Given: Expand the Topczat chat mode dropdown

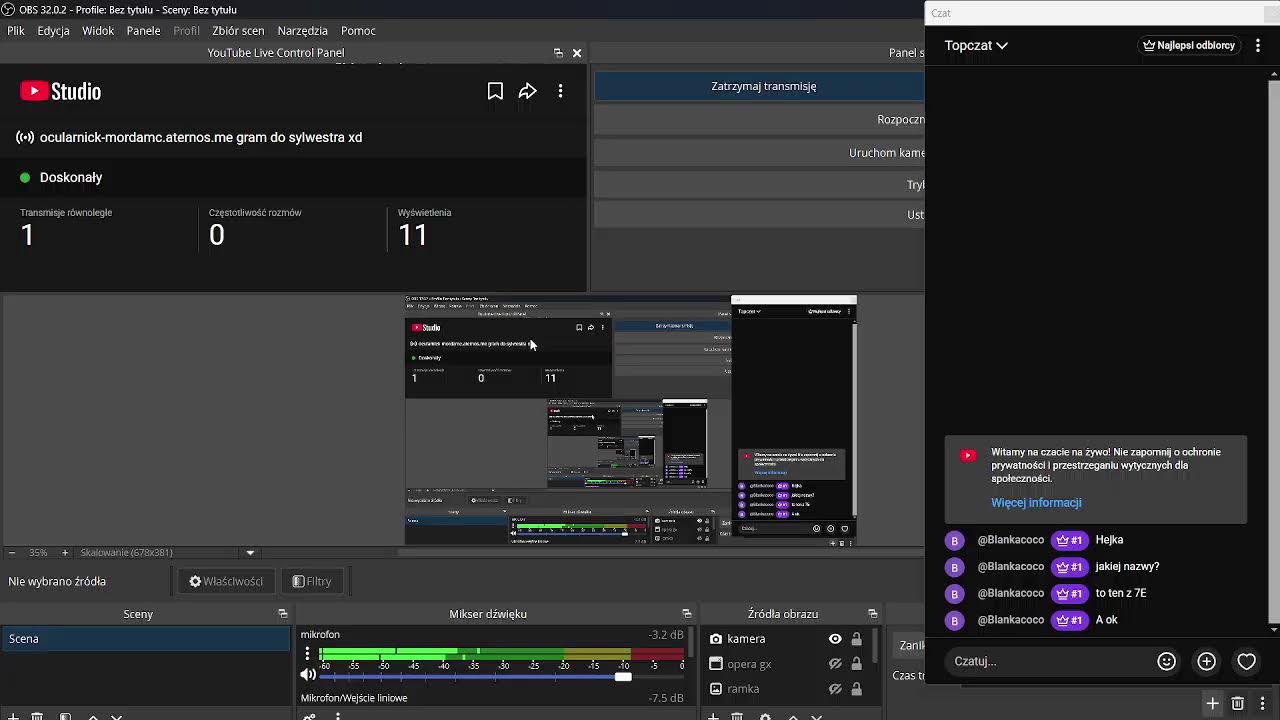Looking at the screenshot, I should coord(976,45).
